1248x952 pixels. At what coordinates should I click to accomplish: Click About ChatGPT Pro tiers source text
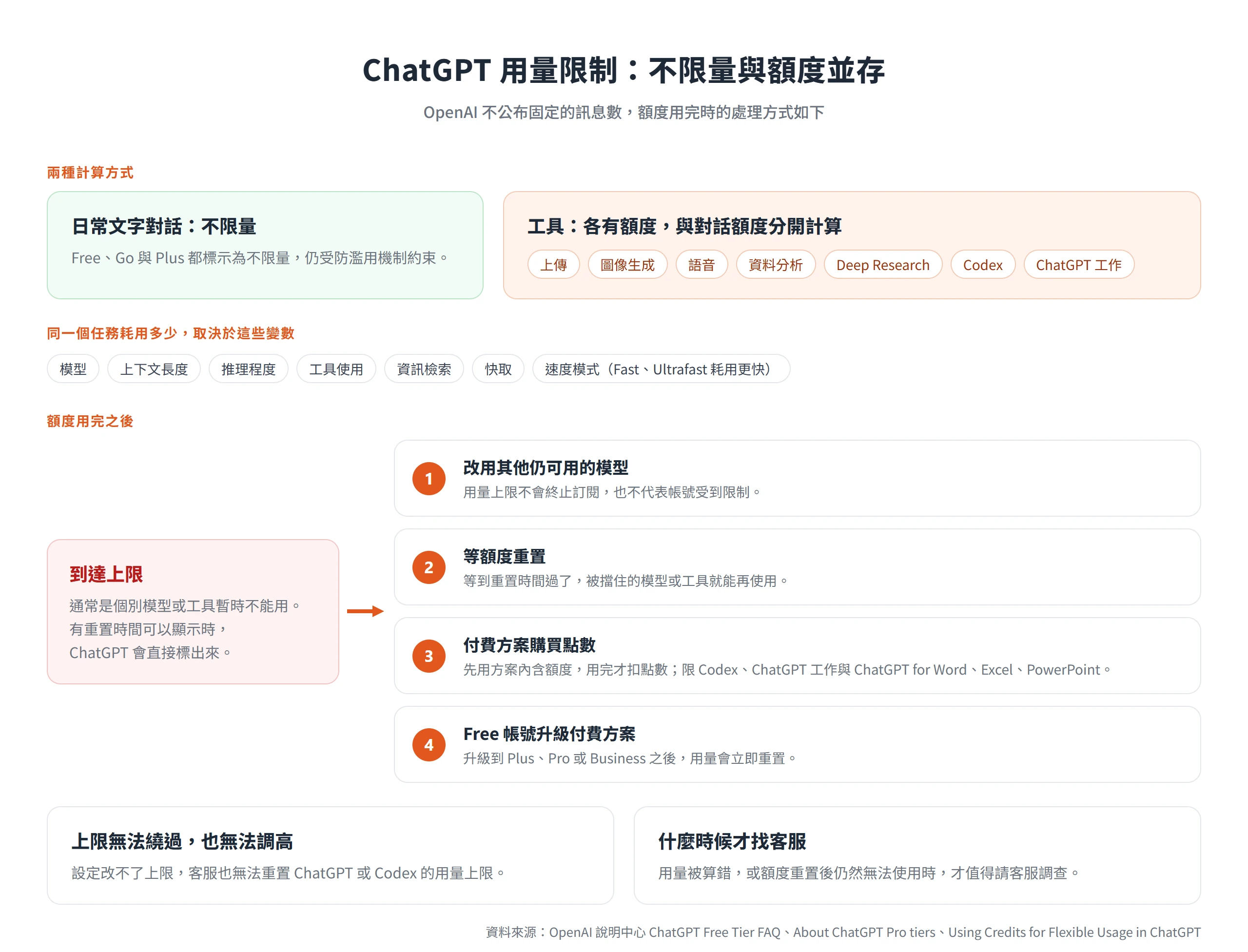tap(864, 932)
